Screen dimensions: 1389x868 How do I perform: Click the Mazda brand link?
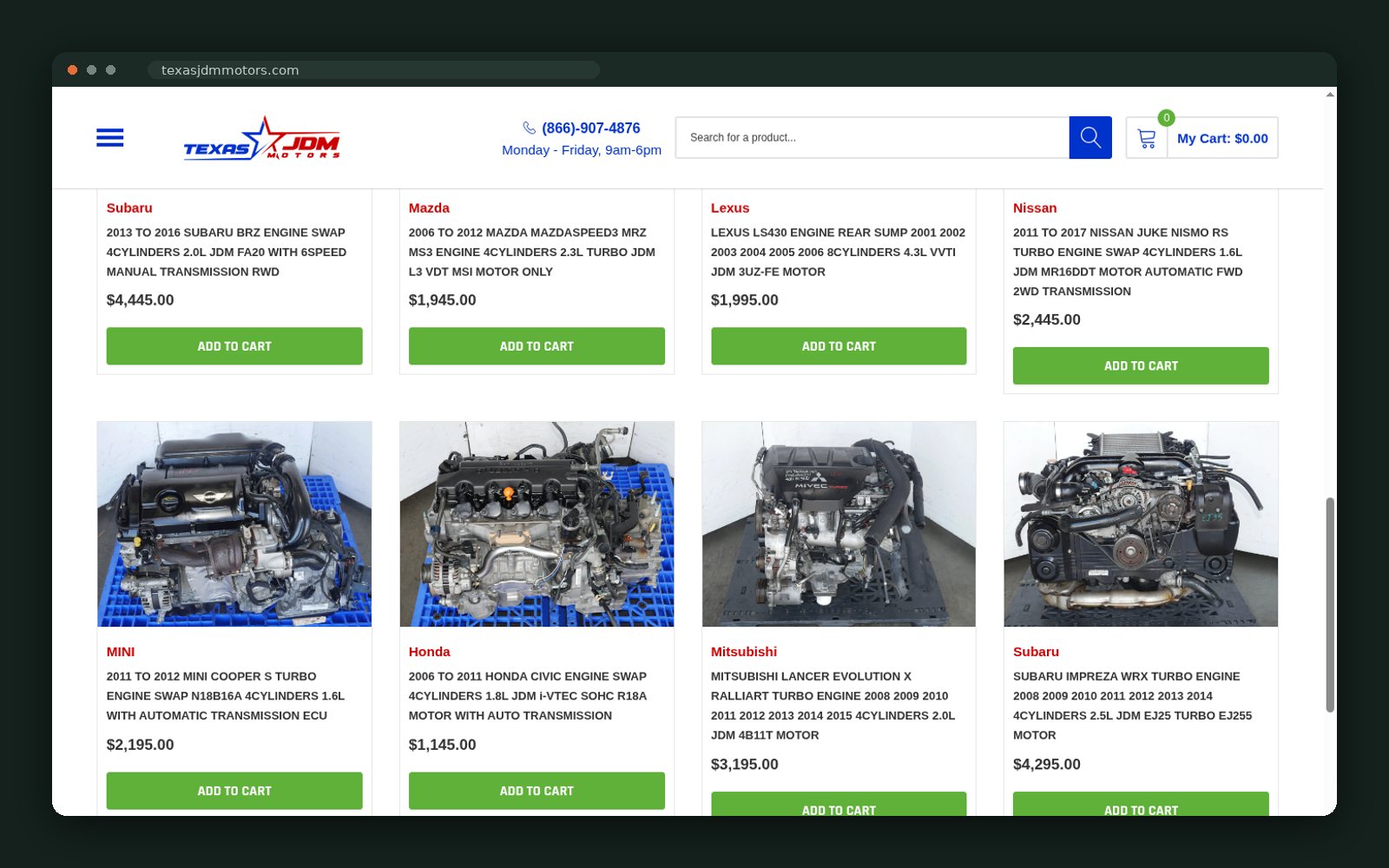point(429,207)
